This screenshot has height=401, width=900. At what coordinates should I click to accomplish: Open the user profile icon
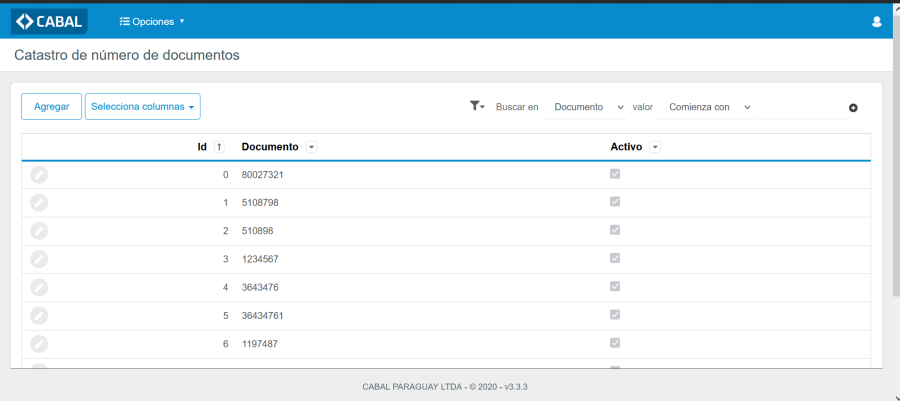877,21
